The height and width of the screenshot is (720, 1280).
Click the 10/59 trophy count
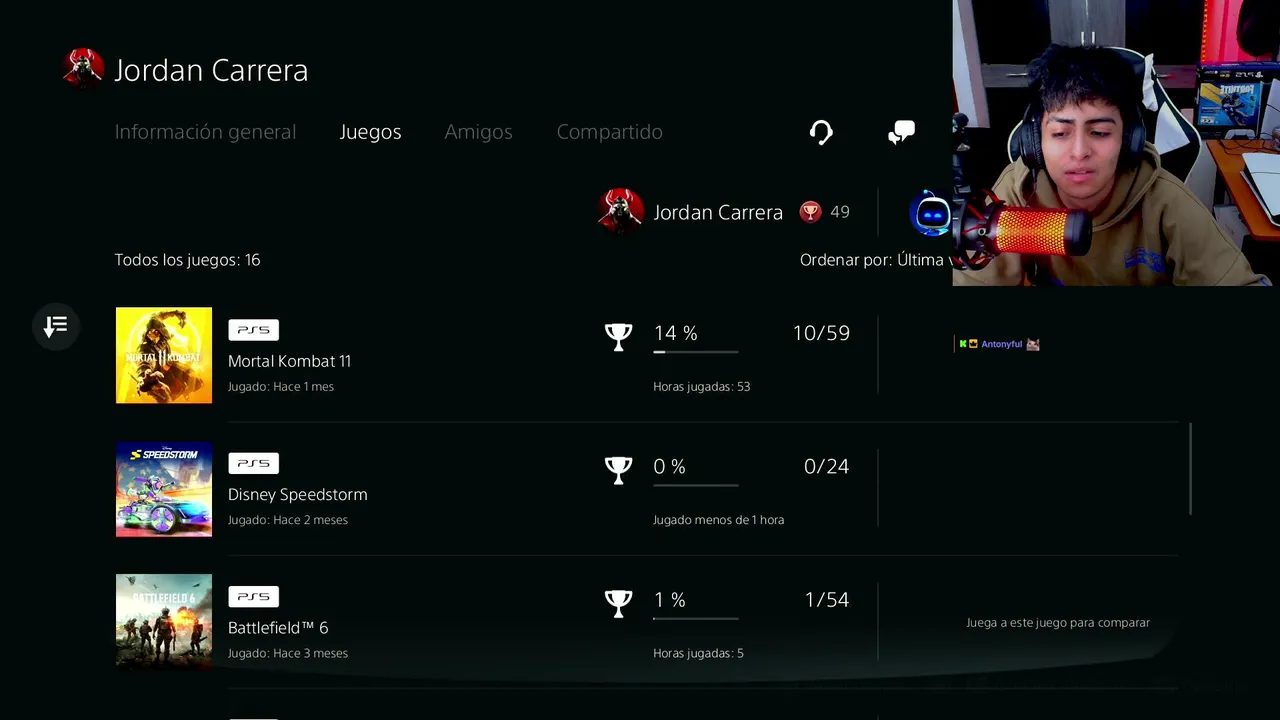coord(821,333)
